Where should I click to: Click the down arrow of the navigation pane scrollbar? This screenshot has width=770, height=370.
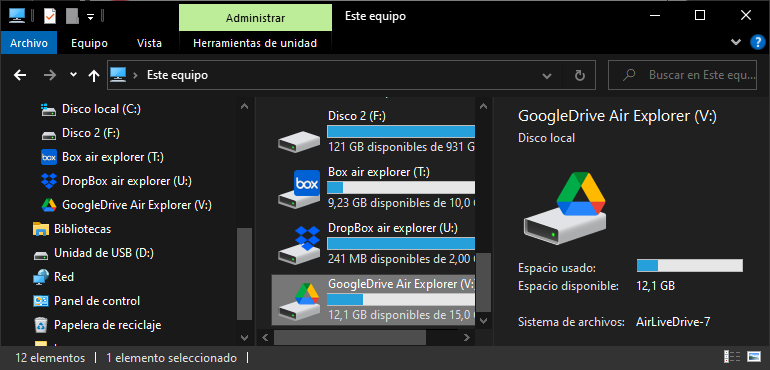click(244, 338)
